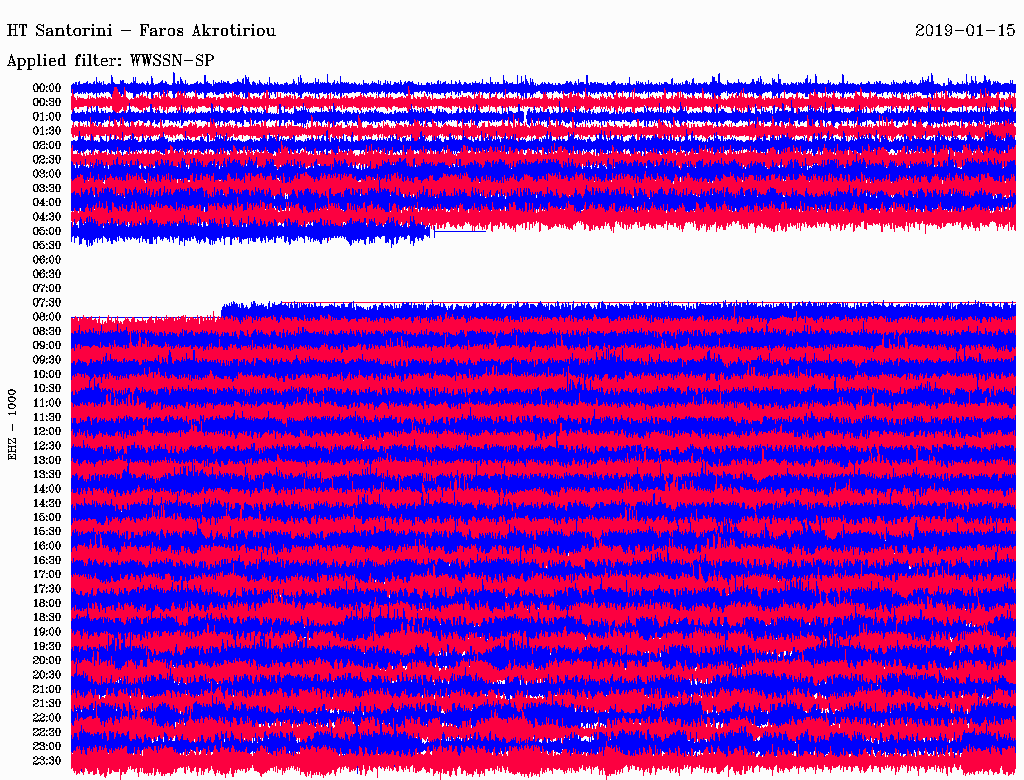Screen dimensions: 1024x780
Task: Select the 10:00 time label
Action: pyautogui.click(x=47, y=374)
